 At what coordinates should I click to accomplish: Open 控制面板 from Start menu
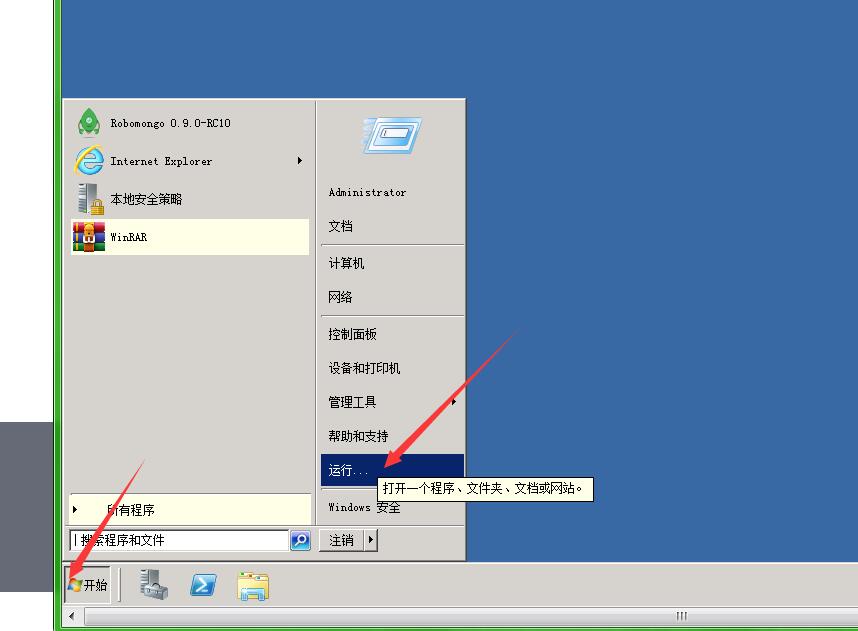coord(353,334)
